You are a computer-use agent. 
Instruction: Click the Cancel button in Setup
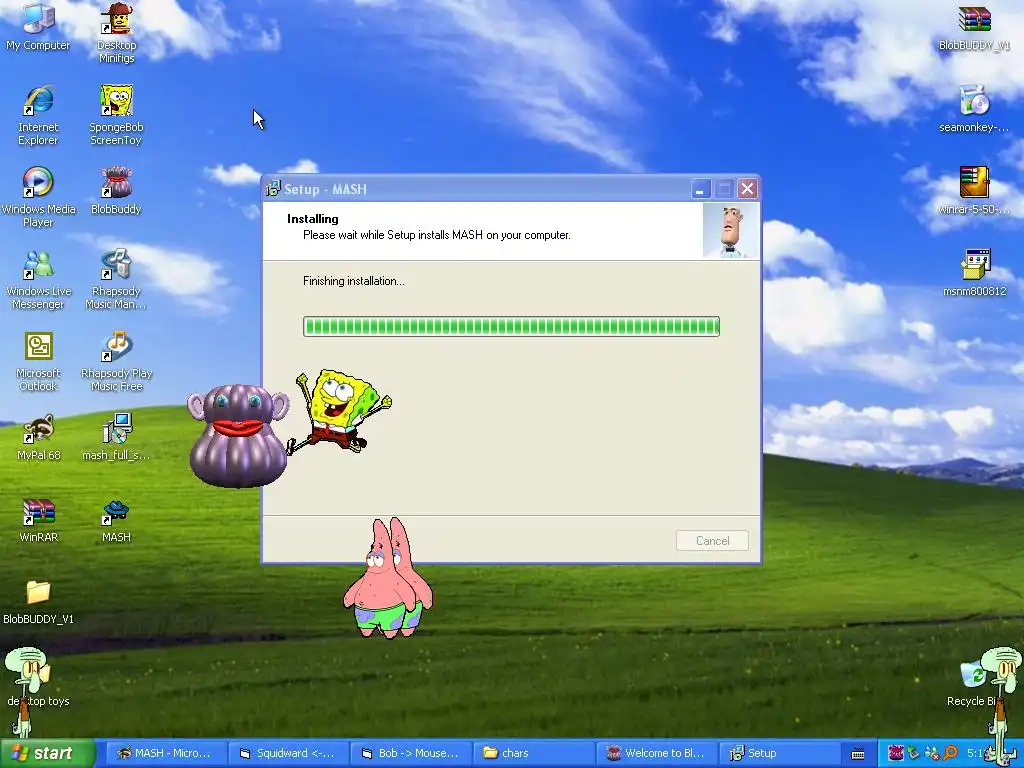point(712,541)
